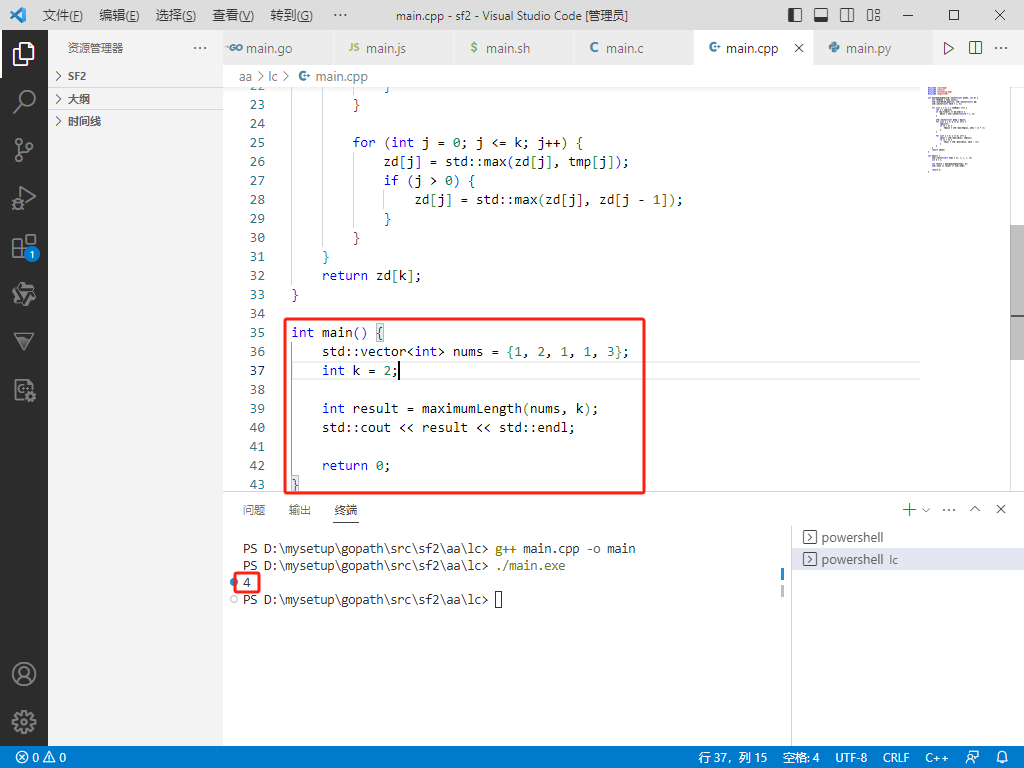Click the code minimap preview
This screenshot has height=768, width=1024.
click(x=955, y=129)
